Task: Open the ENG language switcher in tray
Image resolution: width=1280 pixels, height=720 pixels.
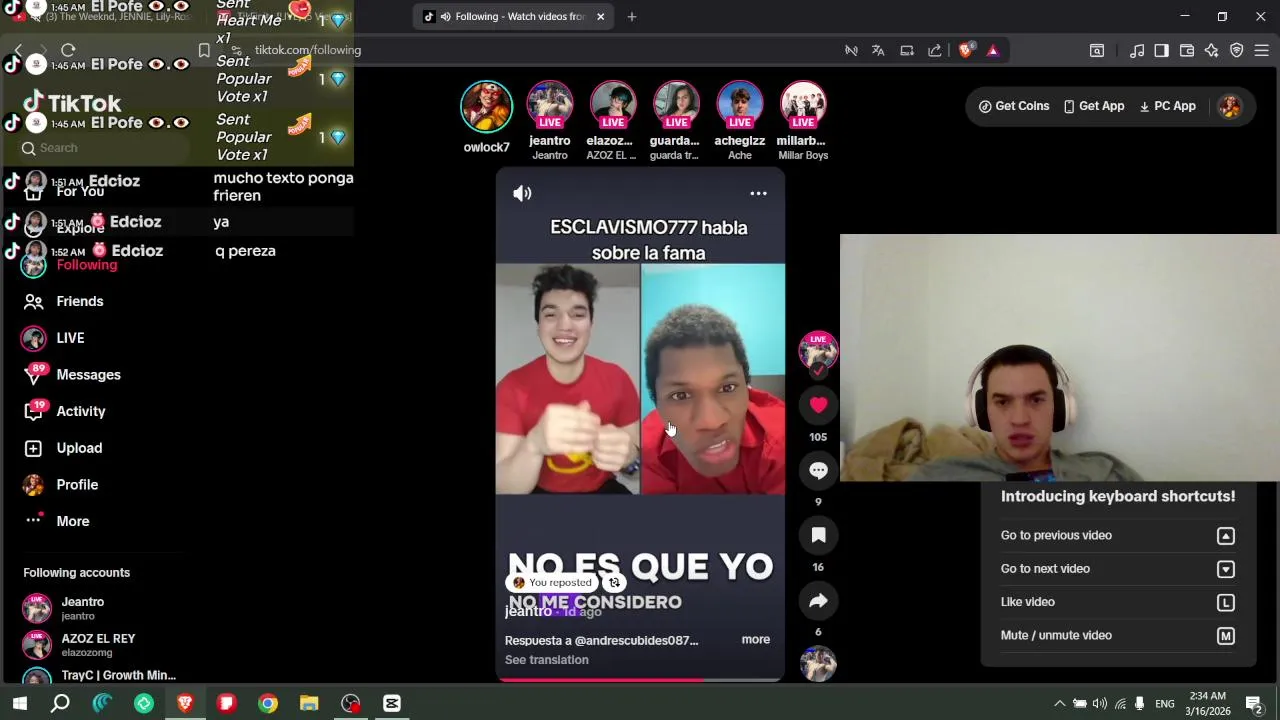Action: point(1165,704)
